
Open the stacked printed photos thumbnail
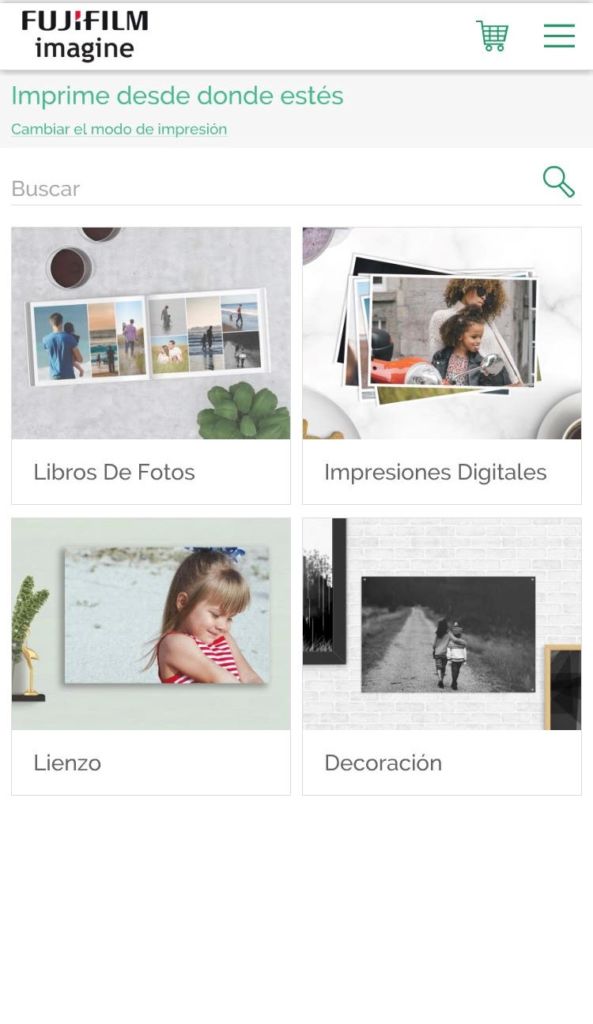point(442,333)
